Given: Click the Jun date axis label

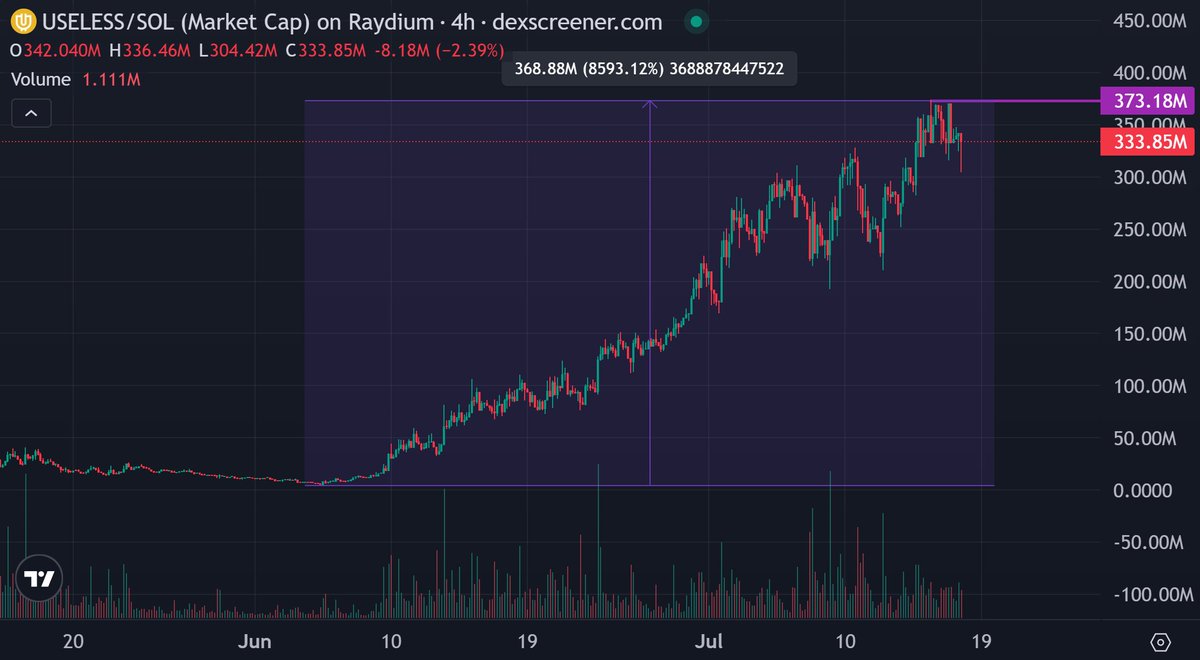Looking at the screenshot, I should click(x=256, y=640).
